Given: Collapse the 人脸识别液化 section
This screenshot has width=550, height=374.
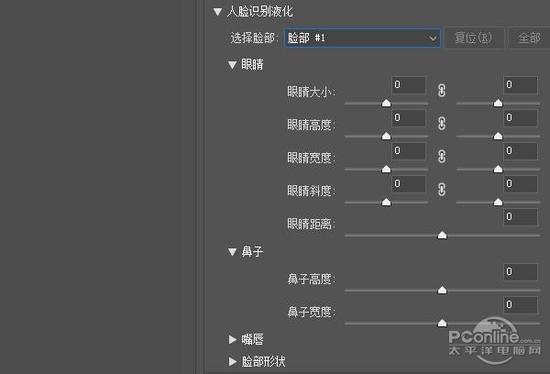Looking at the screenshot, I should [x=217, y=12].
